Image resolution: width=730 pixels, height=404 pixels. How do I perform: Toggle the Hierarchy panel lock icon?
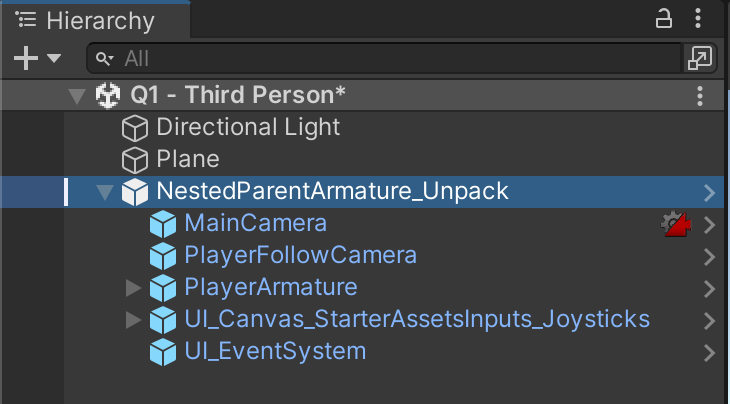(664, 19)
